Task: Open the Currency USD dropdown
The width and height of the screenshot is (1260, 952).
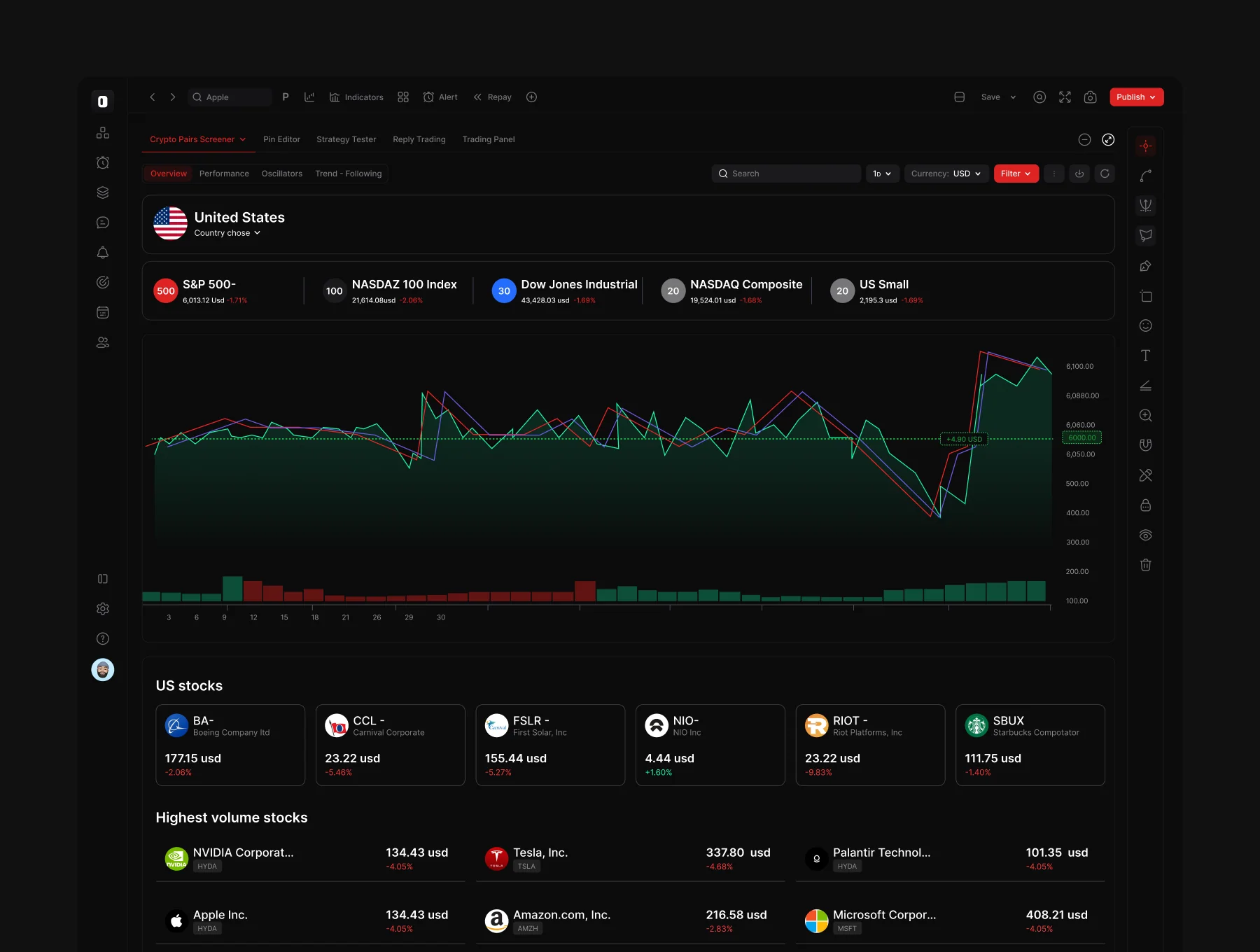Action: coord(946,174)
